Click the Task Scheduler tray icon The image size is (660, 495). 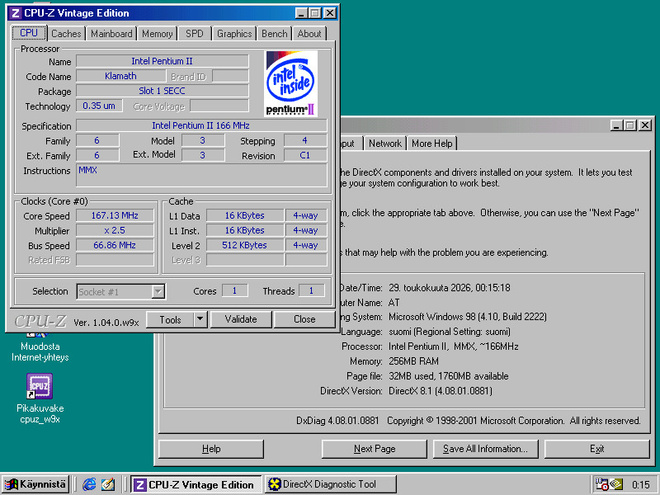[601, 484]
